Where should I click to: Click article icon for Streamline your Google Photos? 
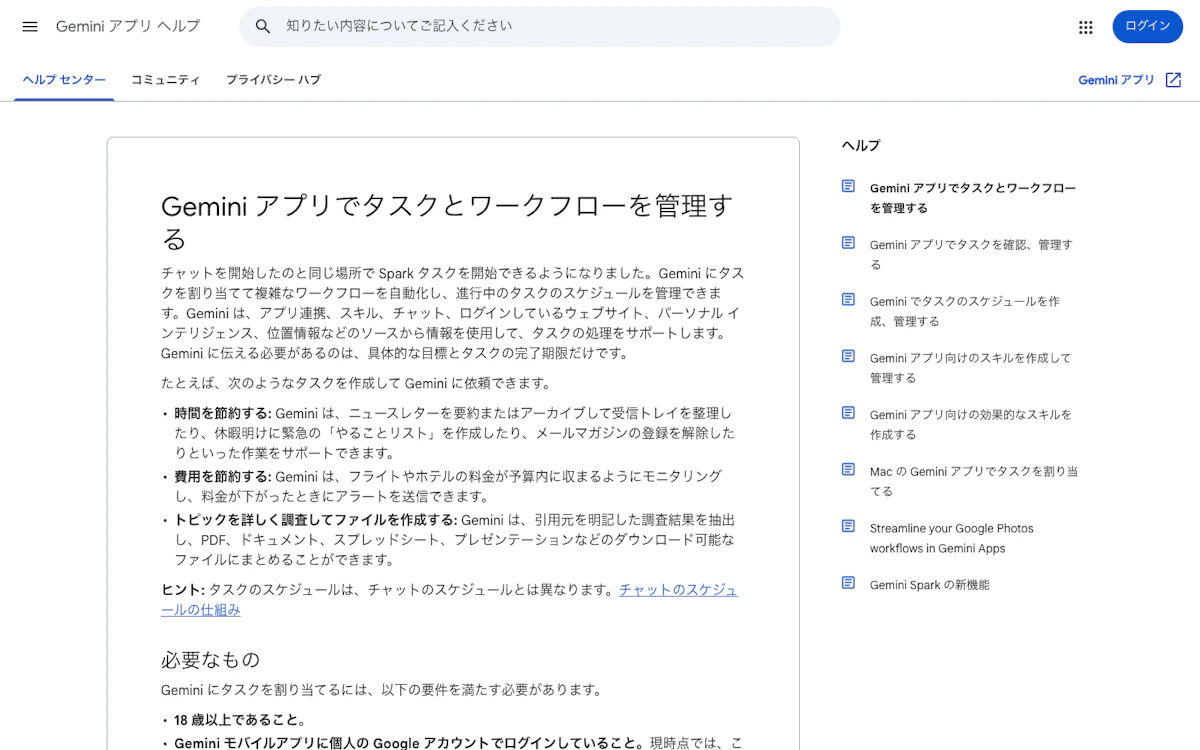pos(849,526)
